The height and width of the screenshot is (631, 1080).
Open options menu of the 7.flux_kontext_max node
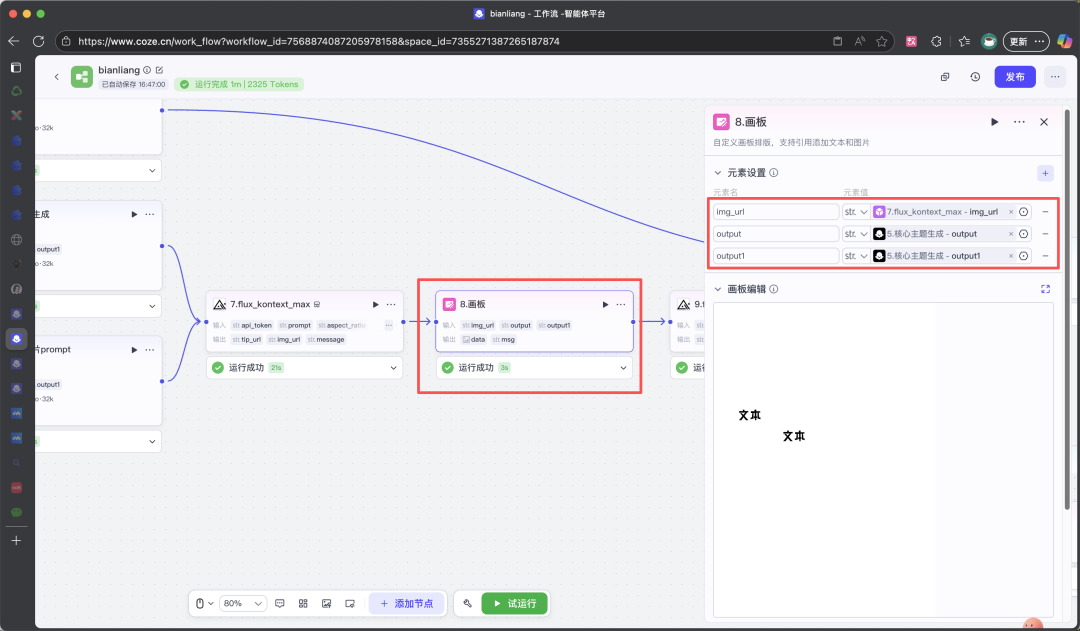click(391, 304)
